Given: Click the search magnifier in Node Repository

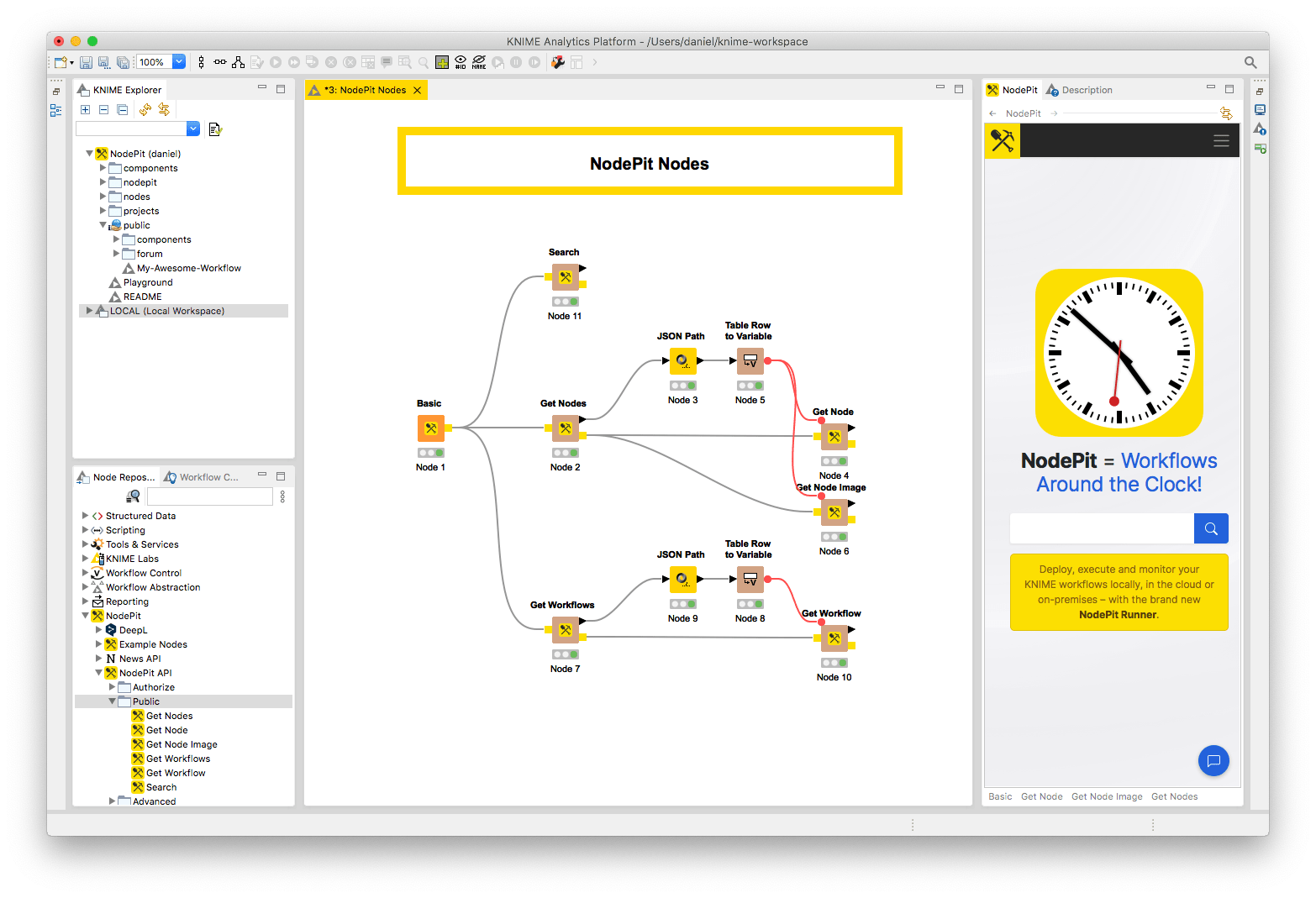Looking at the screenshot, I should (132, 496).
